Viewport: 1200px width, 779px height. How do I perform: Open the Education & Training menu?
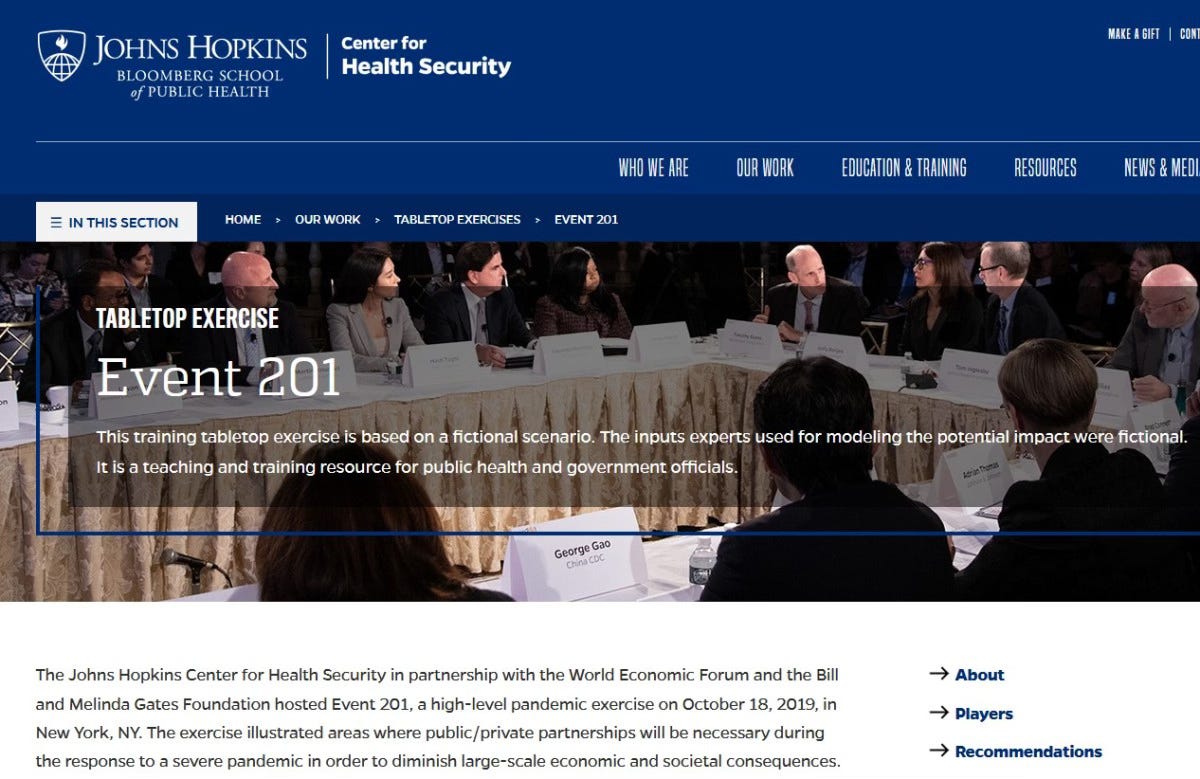click(x=904, y=168)
